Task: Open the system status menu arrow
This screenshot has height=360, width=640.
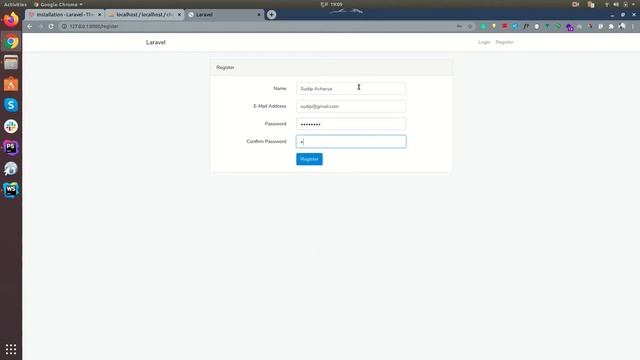Action: point(633,4)
